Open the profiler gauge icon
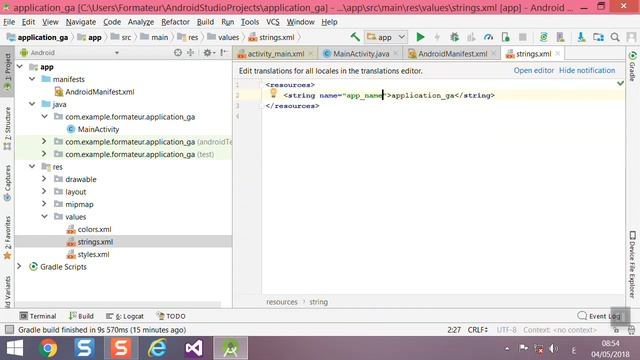This screenshot has width=640, height=360. point(488,37)
